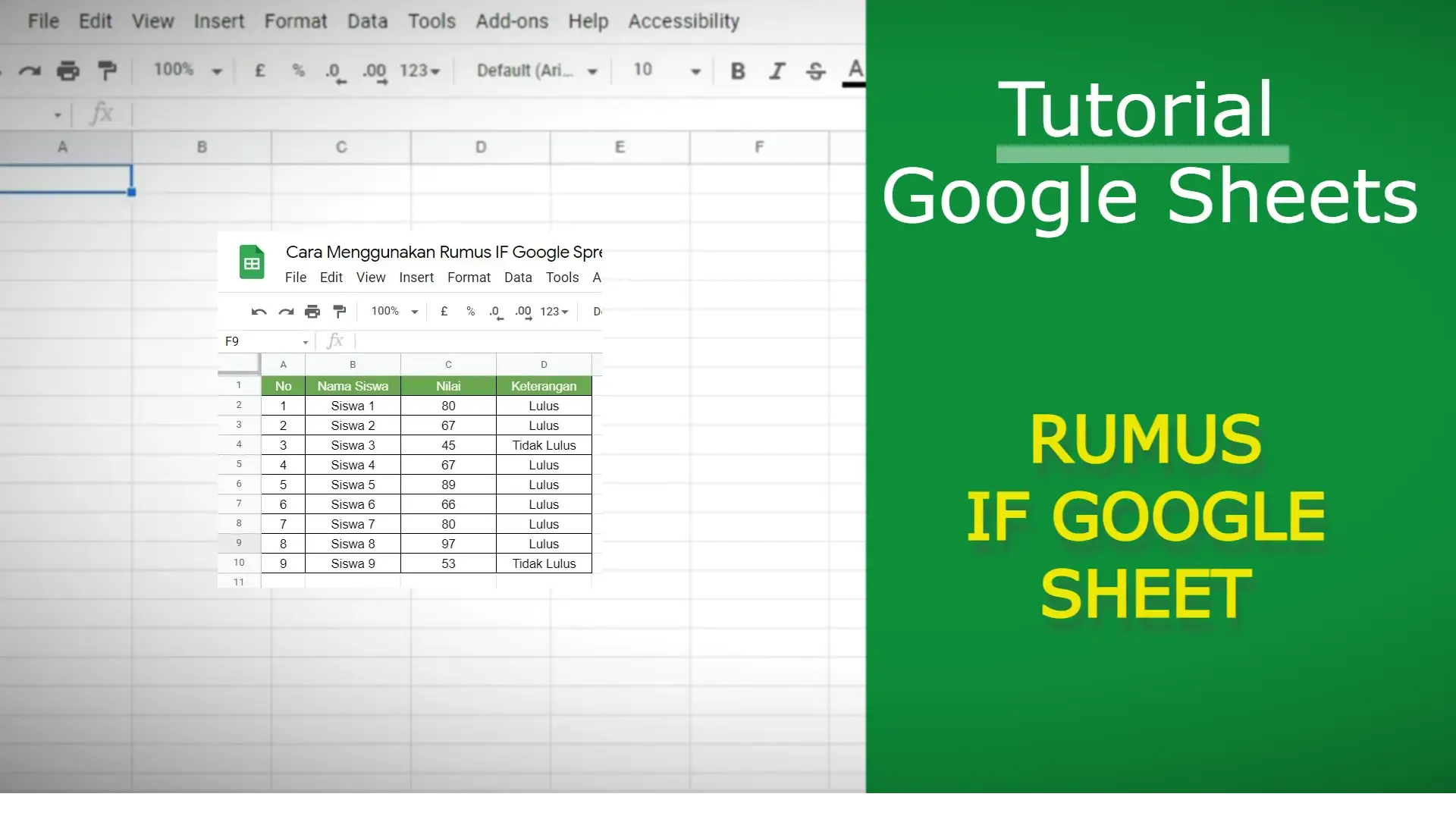This screenshot has height=819, width=1456.
Task: Open Insert menu in background menu bar
Action: tap(218, 21)
